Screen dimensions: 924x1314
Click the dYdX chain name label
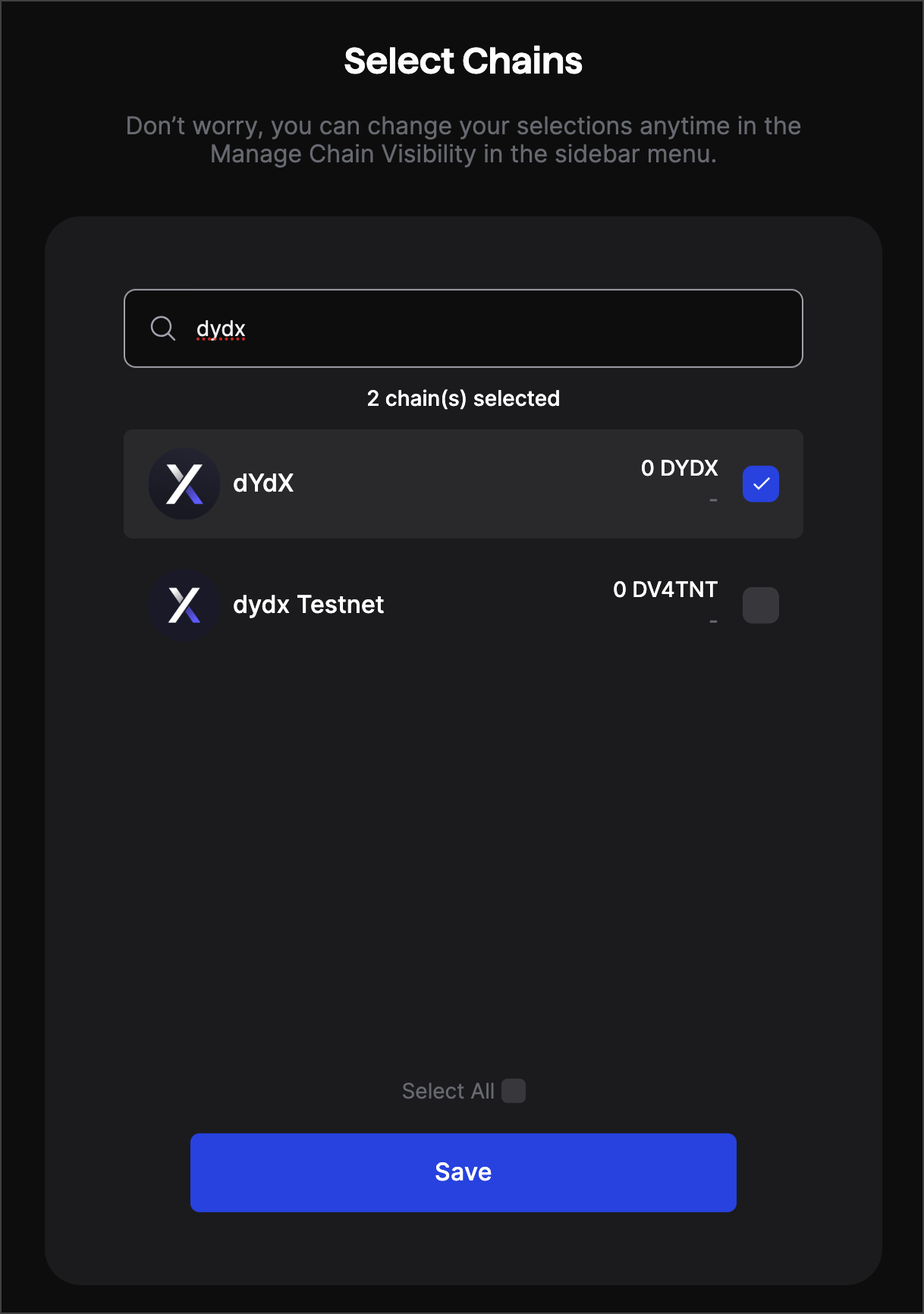[263, 483]
